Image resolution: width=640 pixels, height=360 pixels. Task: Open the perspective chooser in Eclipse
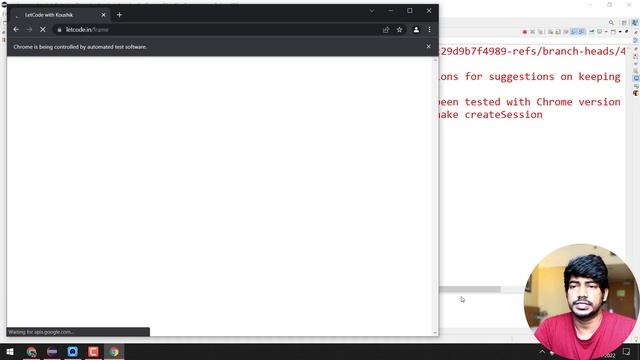(x=624, y=22)
